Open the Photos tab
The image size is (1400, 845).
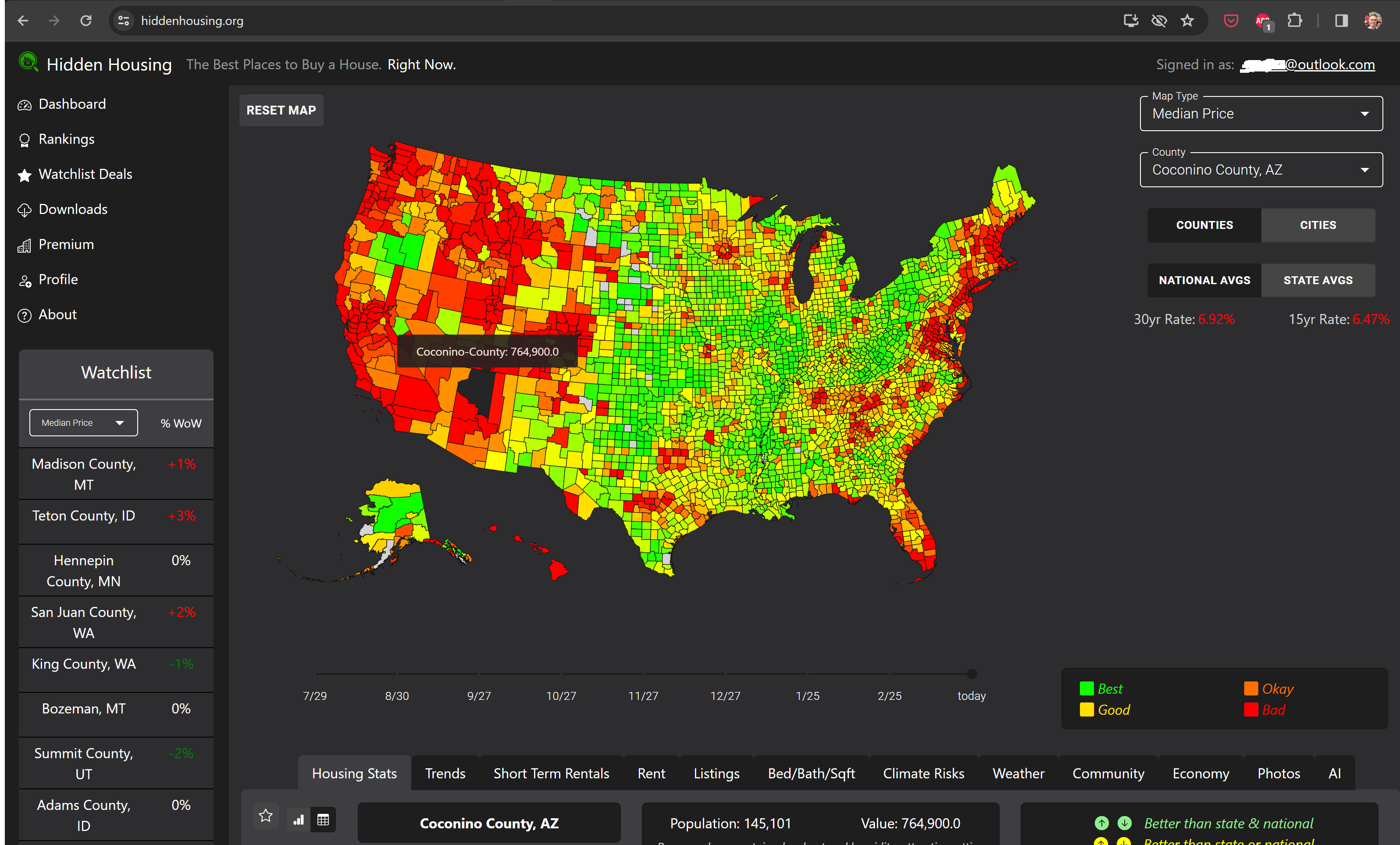pyautogui.click(x=1279, y=774)
